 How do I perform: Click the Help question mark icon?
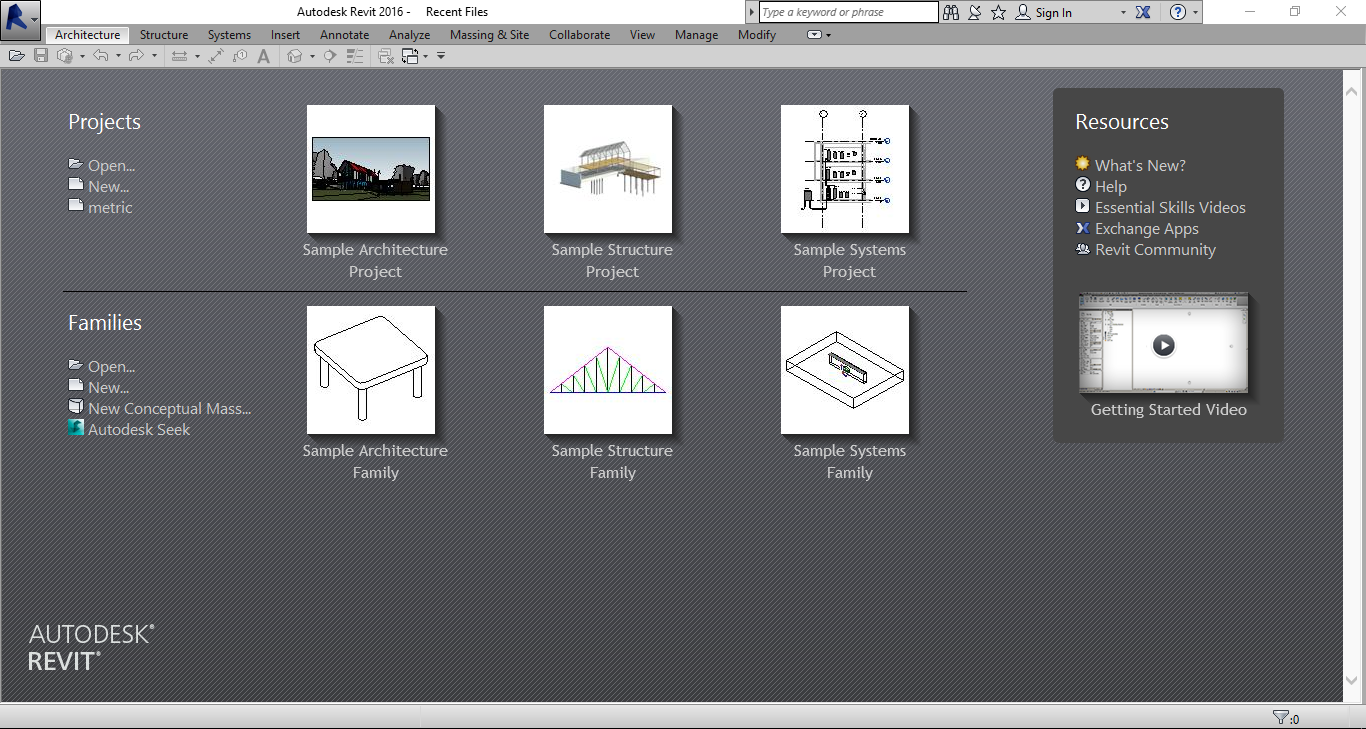tap(1178, 12)
